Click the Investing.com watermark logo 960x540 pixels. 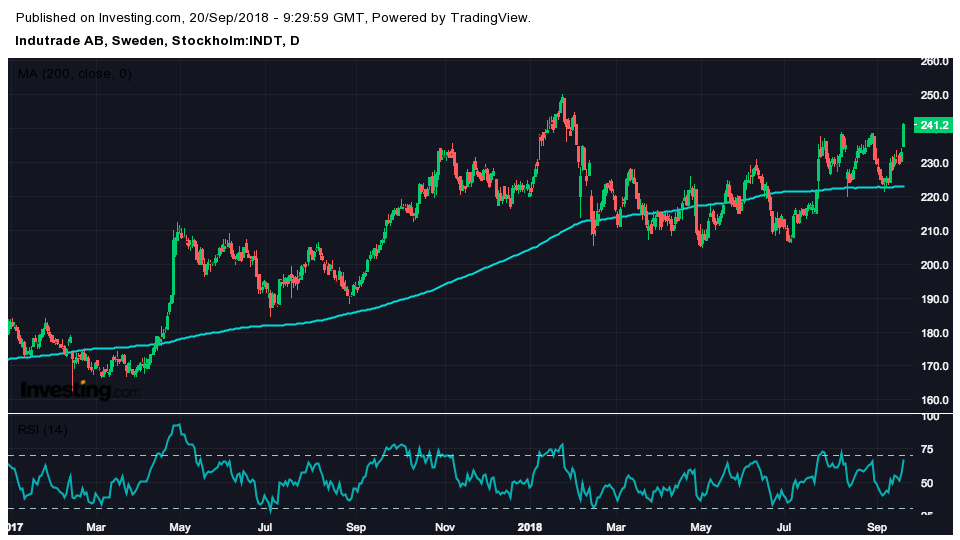[80, 390]
